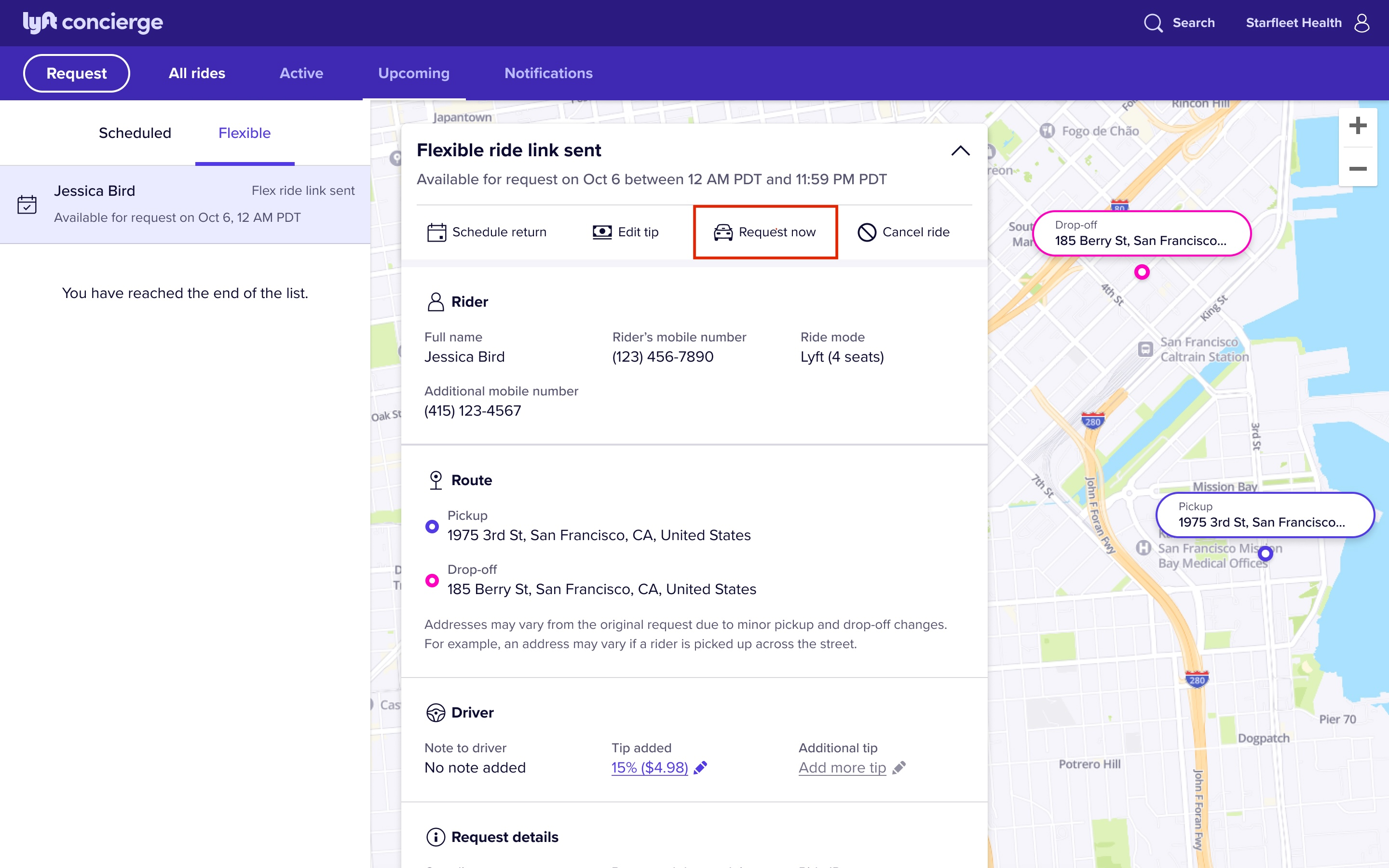The width and height of the screenshot is (1389, 868).
Task: Open the Notifications tab
Action: 548,73
